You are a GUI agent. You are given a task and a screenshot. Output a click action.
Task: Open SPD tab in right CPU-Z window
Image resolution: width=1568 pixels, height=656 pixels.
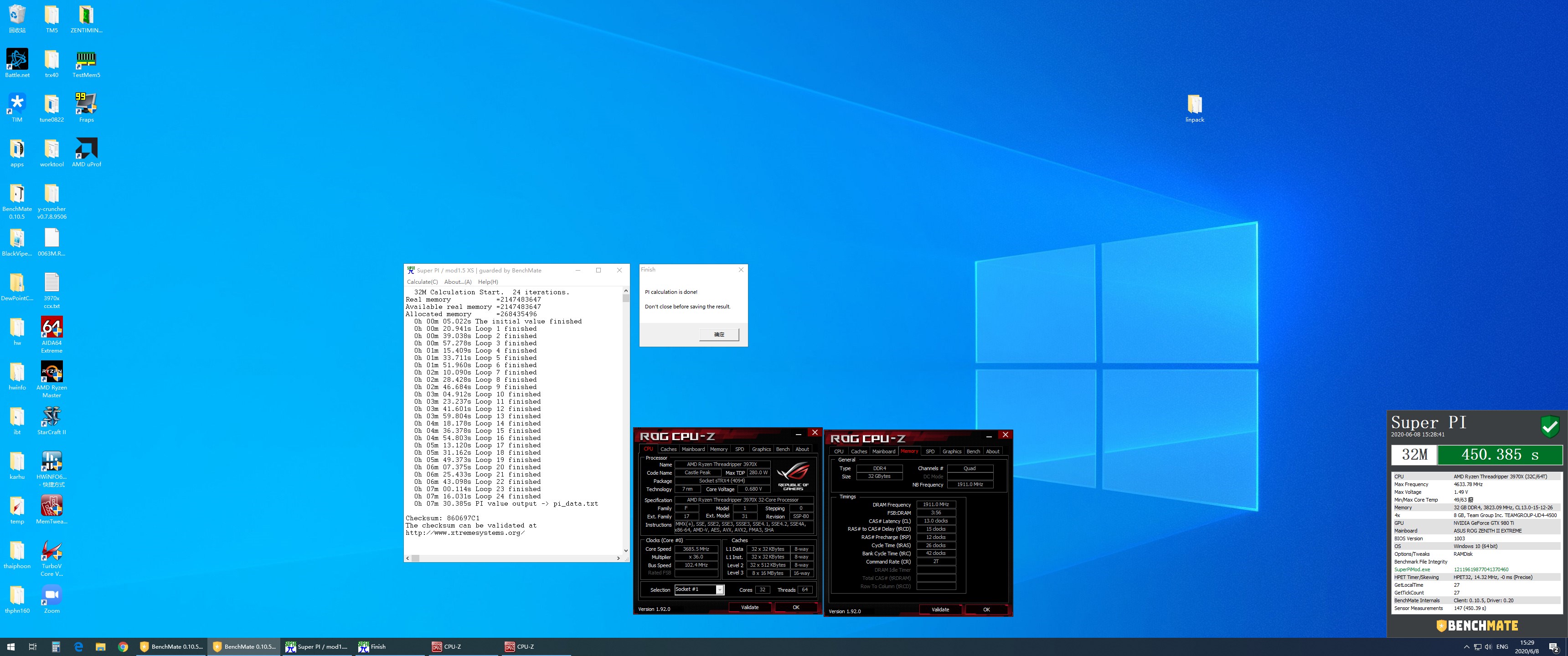(x=929, y=451)
